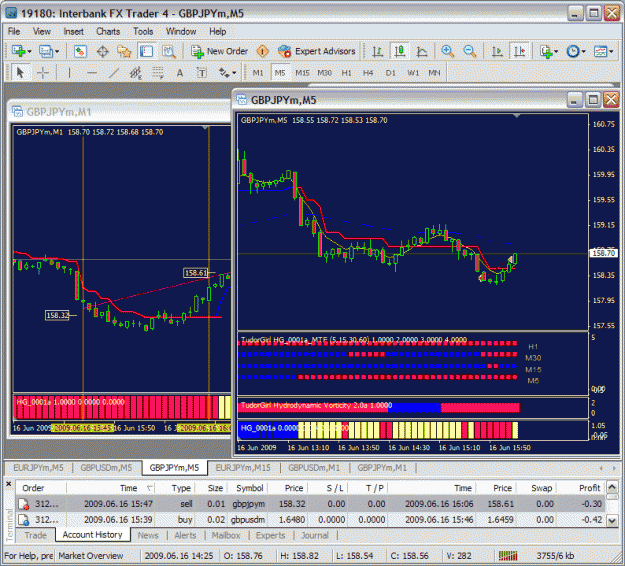Screen dimensions: 625x566
Task: Open the Periods clock dropdown
Action: (x=576, y=51)
